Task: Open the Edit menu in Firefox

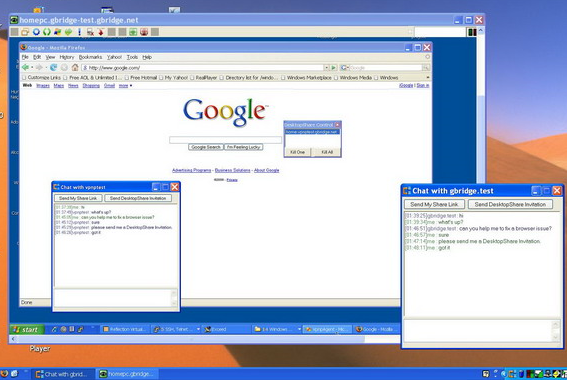Action: pos(37,57)
